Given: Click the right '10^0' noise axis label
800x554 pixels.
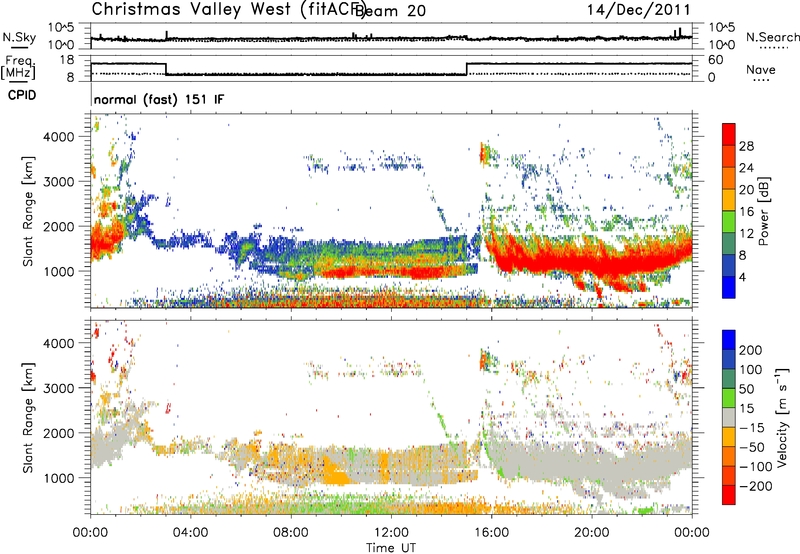Looking at the screenshot, I should pos(722,45).
